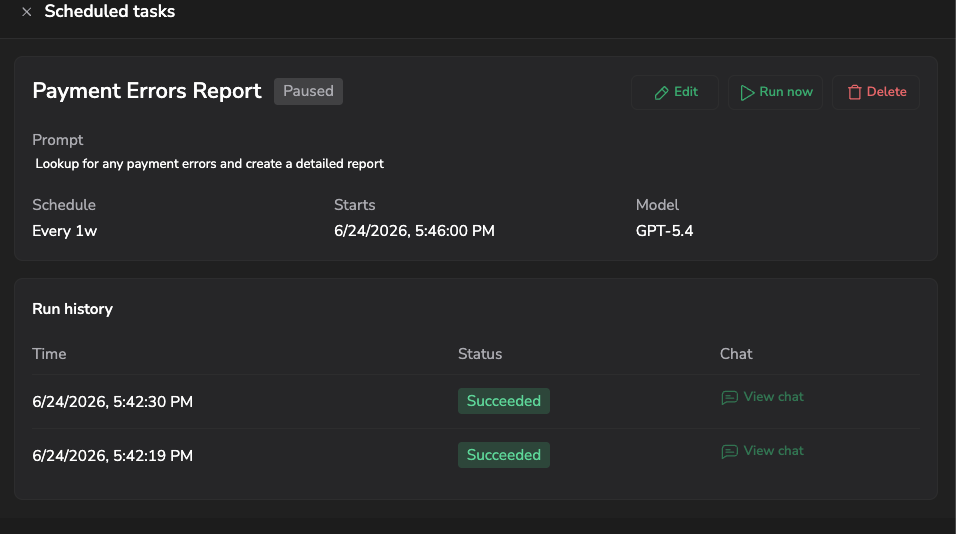Click the Chat column header
The height and width of the screenshot is (534, 956).
tap(736, 354)
